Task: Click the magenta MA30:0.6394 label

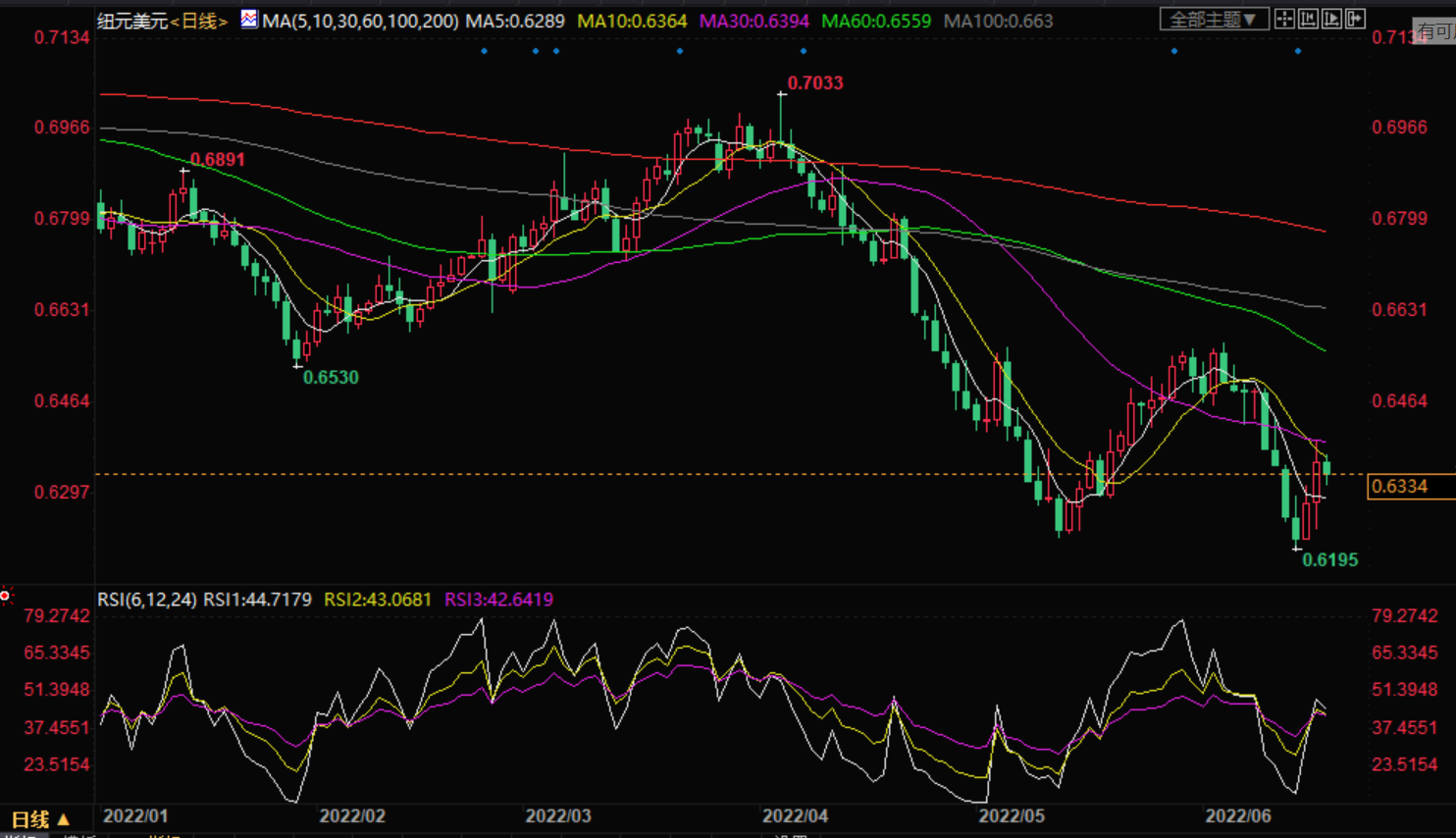Action: (754, 21)
